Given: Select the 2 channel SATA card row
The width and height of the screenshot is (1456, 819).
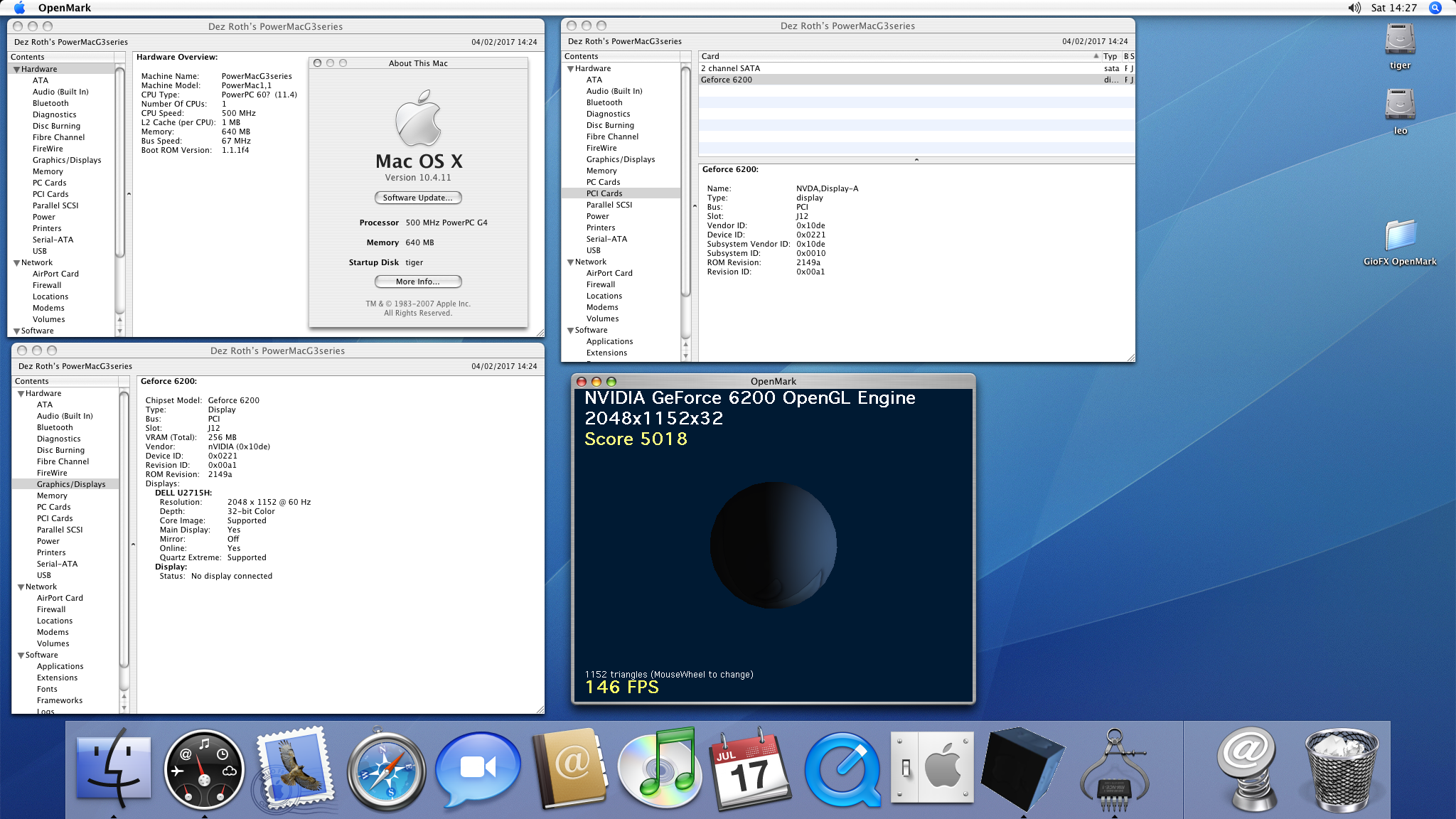Looking at the screenshot, I should 916,68.
